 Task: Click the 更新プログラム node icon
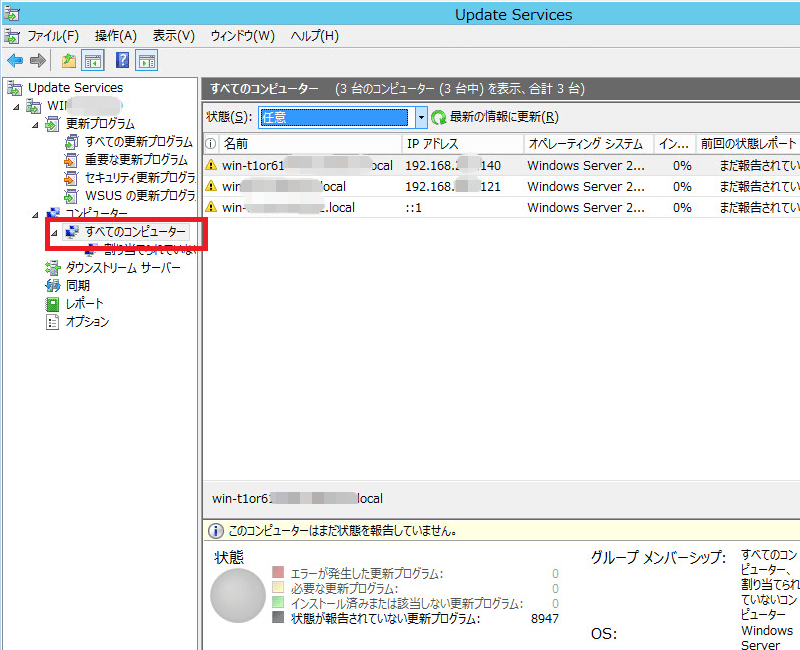click(x=53, y=124)
